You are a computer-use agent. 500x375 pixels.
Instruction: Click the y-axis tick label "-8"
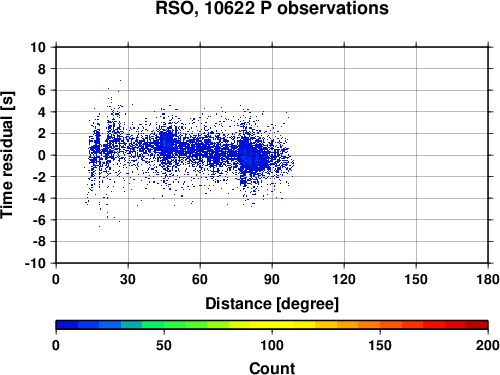click(x=39, y=242)
